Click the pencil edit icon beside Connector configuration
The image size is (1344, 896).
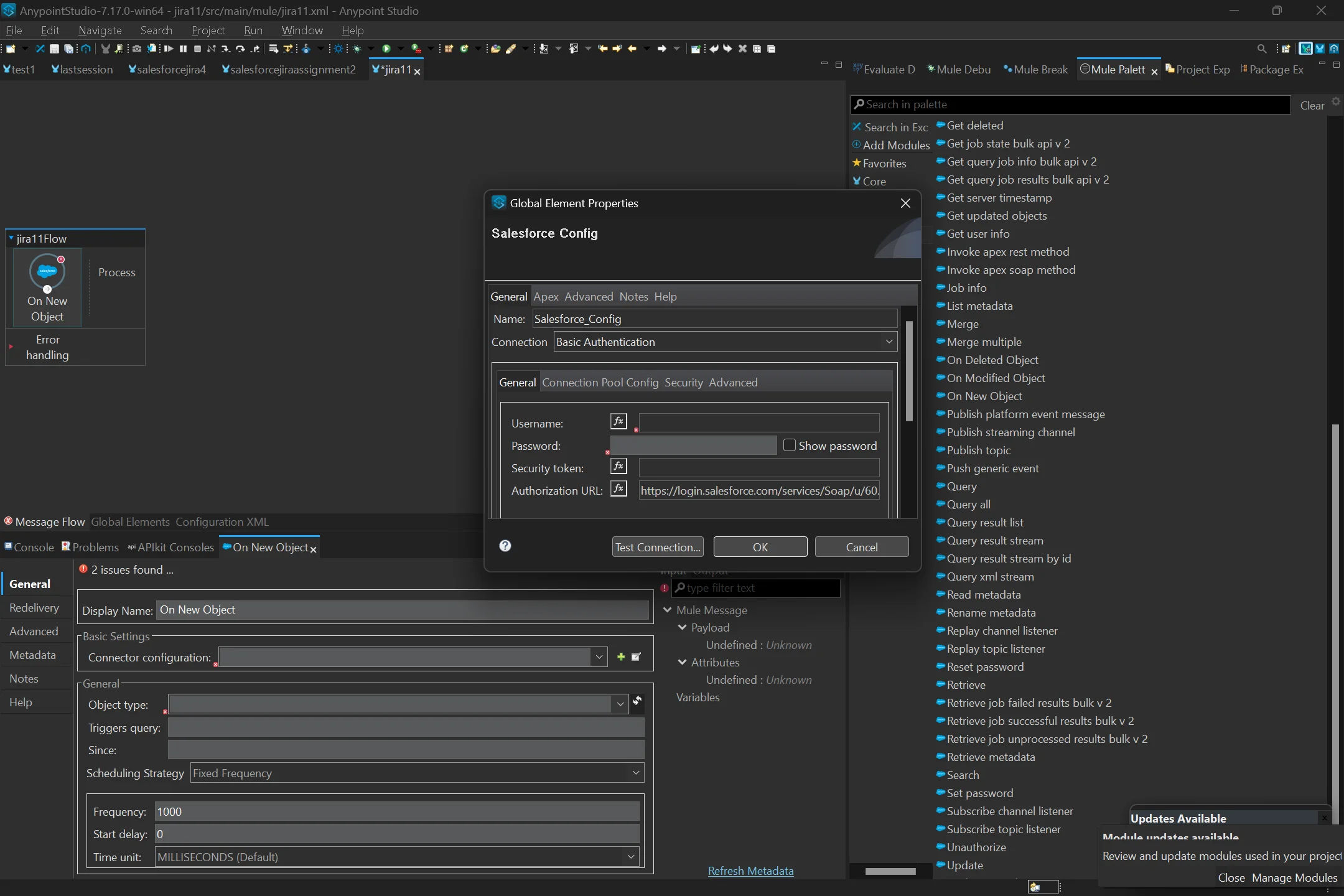[636, 657]
